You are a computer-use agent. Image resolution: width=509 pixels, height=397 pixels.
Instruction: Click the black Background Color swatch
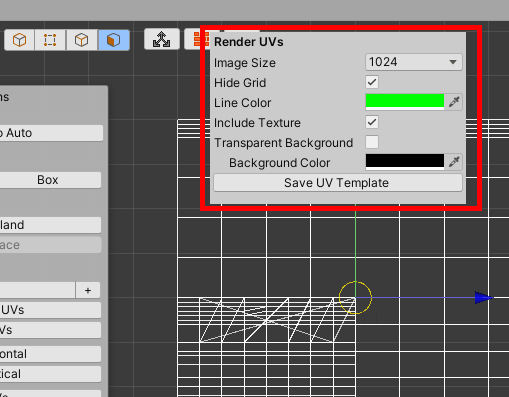405,162
